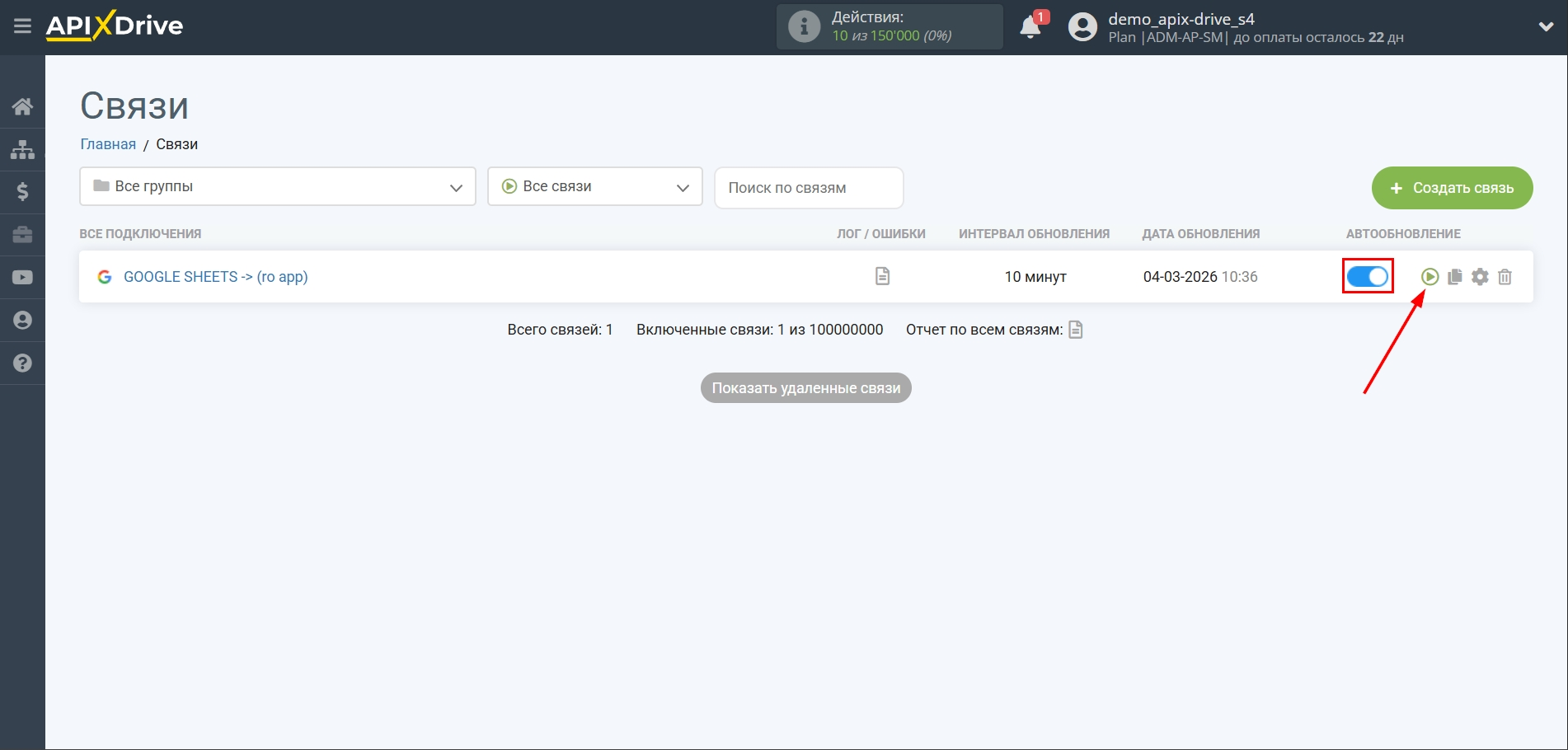Go to "Главная" breadcrumb link
The width and height of the screenshot is (1568, 750).
(108, 144)
